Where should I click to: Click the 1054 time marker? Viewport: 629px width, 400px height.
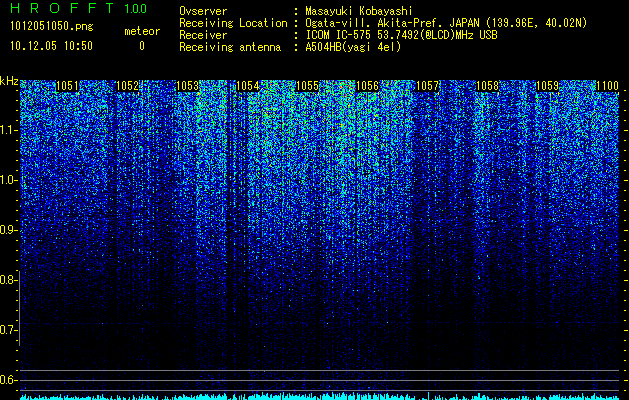click(x=248, y=86)
